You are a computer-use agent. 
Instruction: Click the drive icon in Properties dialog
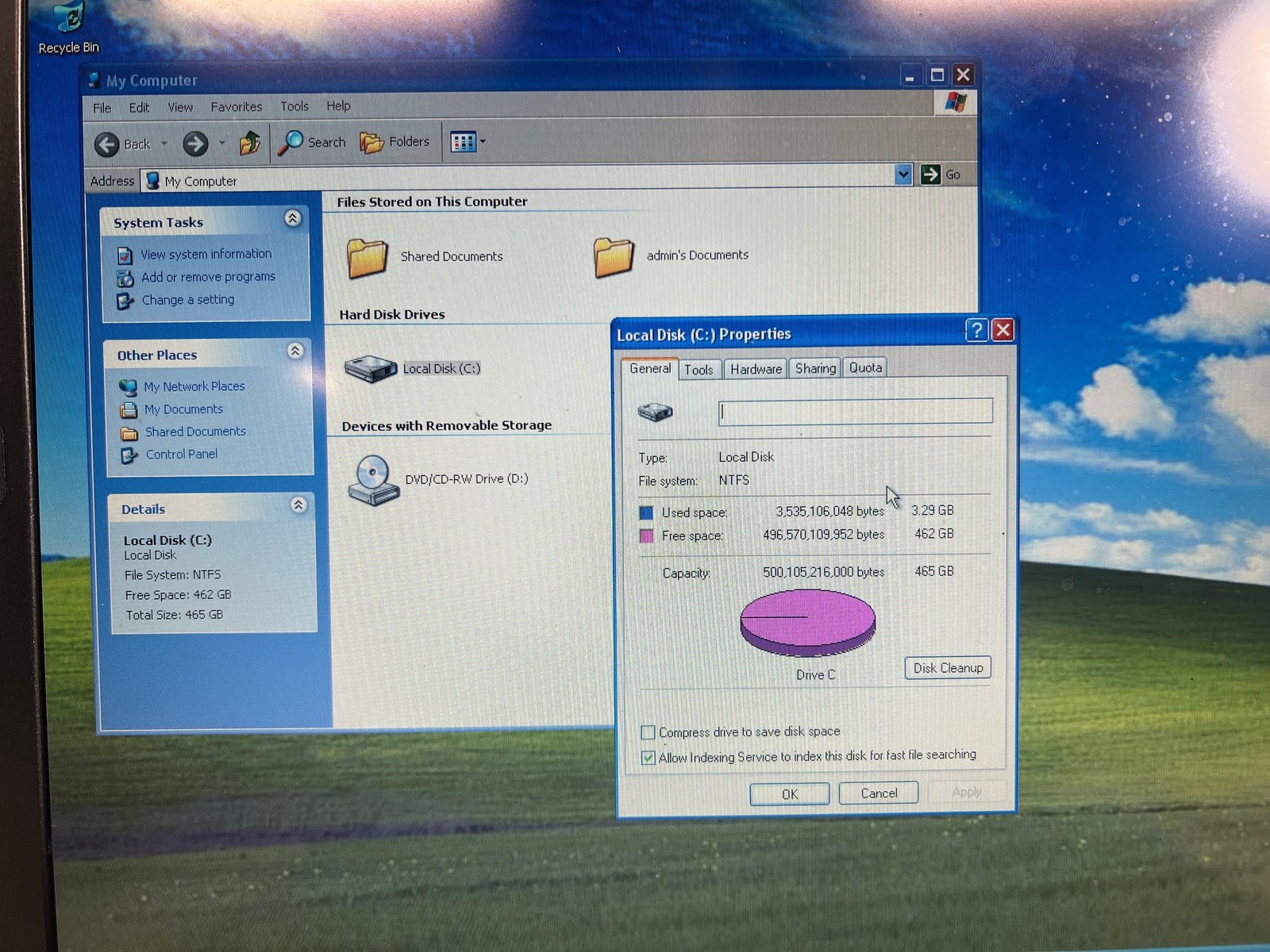coord(655,412)
